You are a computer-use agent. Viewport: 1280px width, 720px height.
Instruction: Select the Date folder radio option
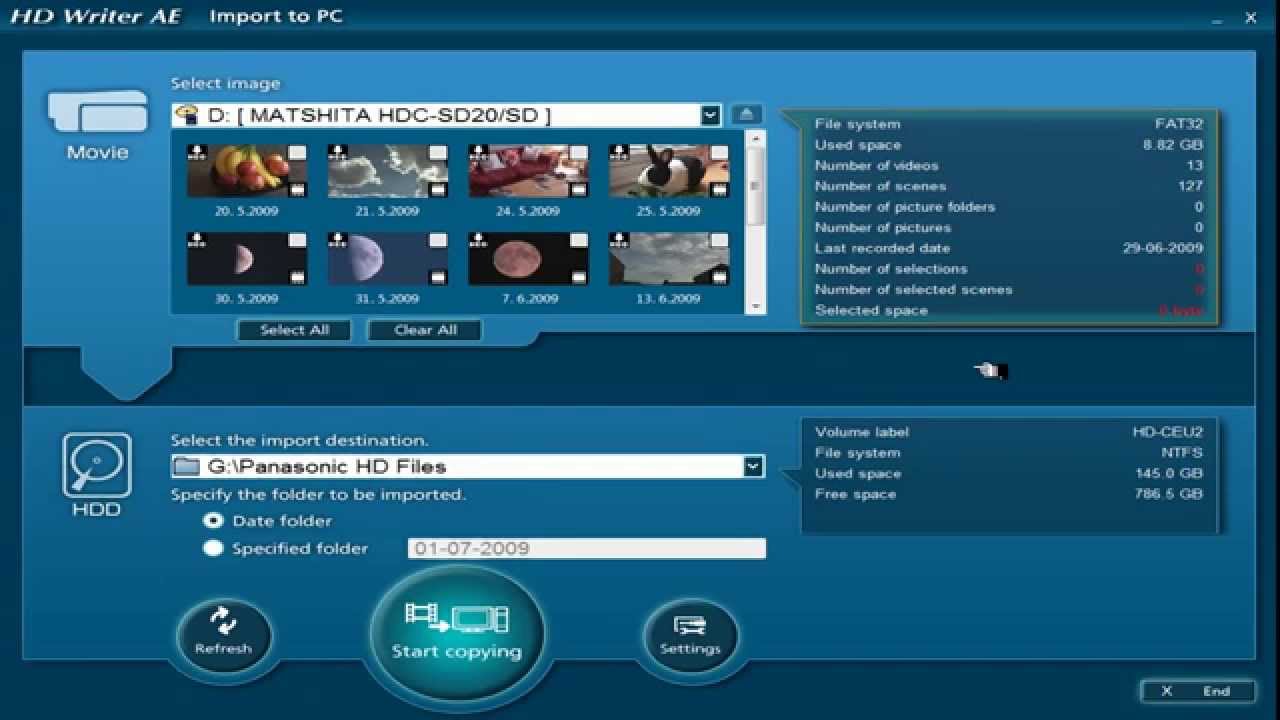213,520
